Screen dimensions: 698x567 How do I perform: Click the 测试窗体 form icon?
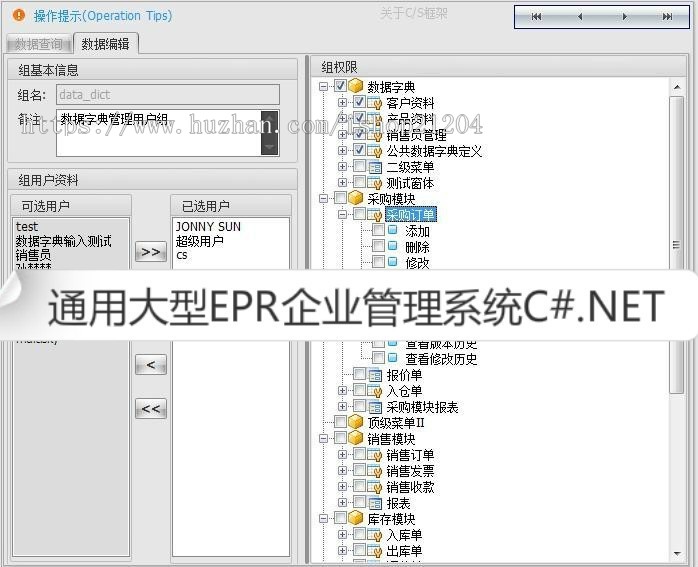click(374, 183)
